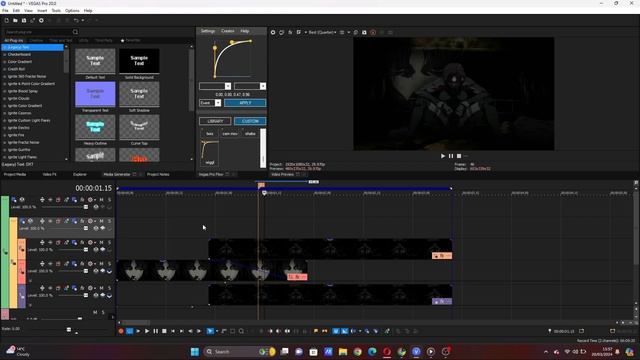This screenshot has width=640, height=360.
Task: Go to end of project transport button
Action: point(182,331)
